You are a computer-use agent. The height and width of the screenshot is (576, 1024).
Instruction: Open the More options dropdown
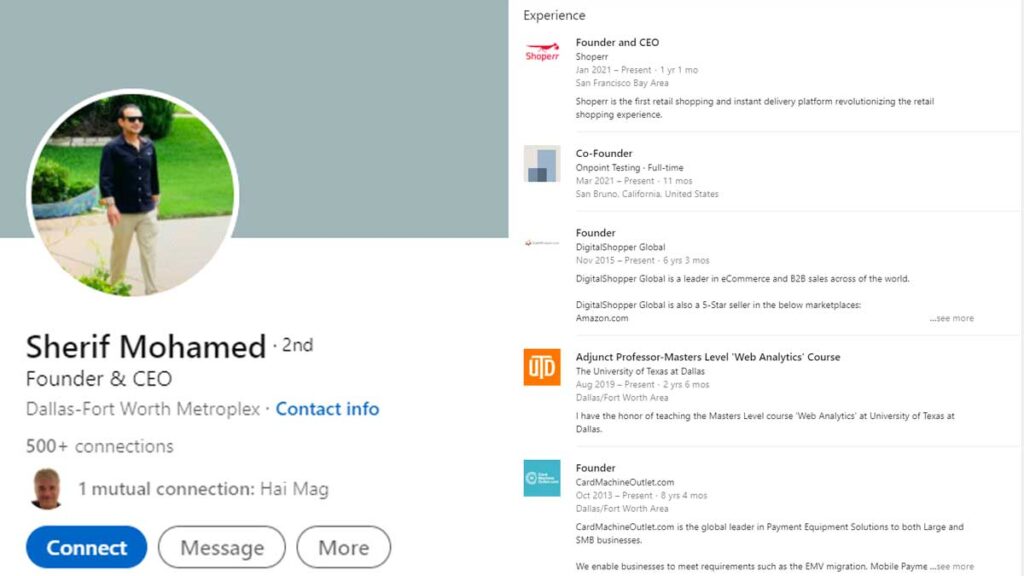pos(344,547)
